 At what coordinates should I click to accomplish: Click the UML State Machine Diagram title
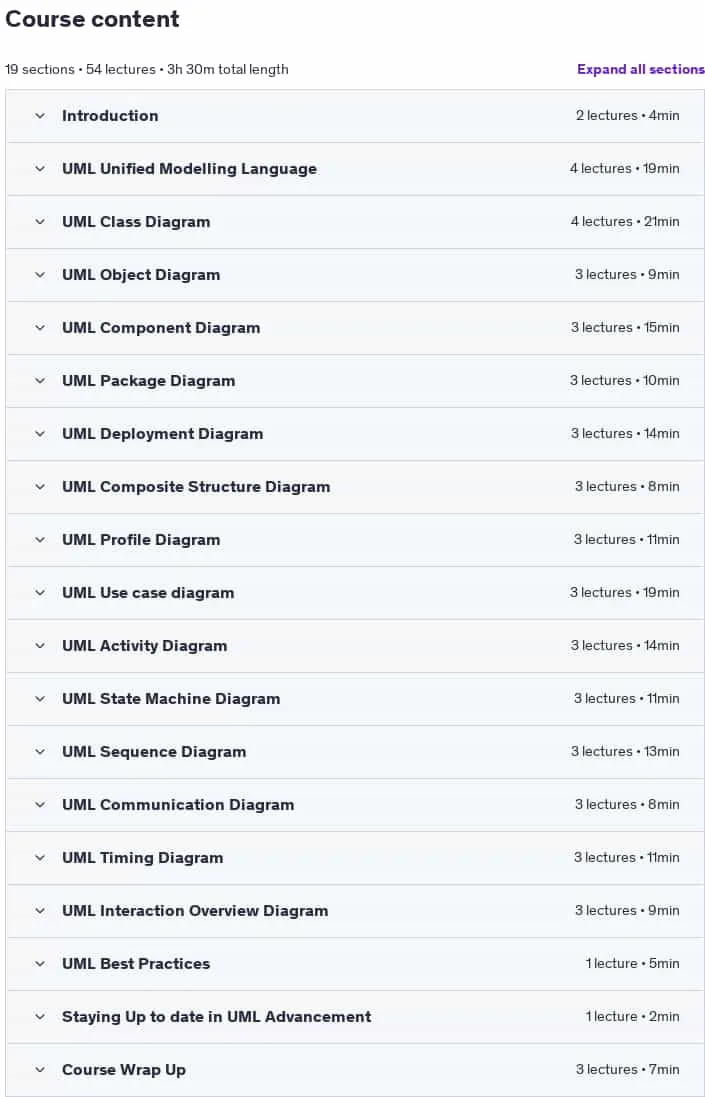coord(171,699)
